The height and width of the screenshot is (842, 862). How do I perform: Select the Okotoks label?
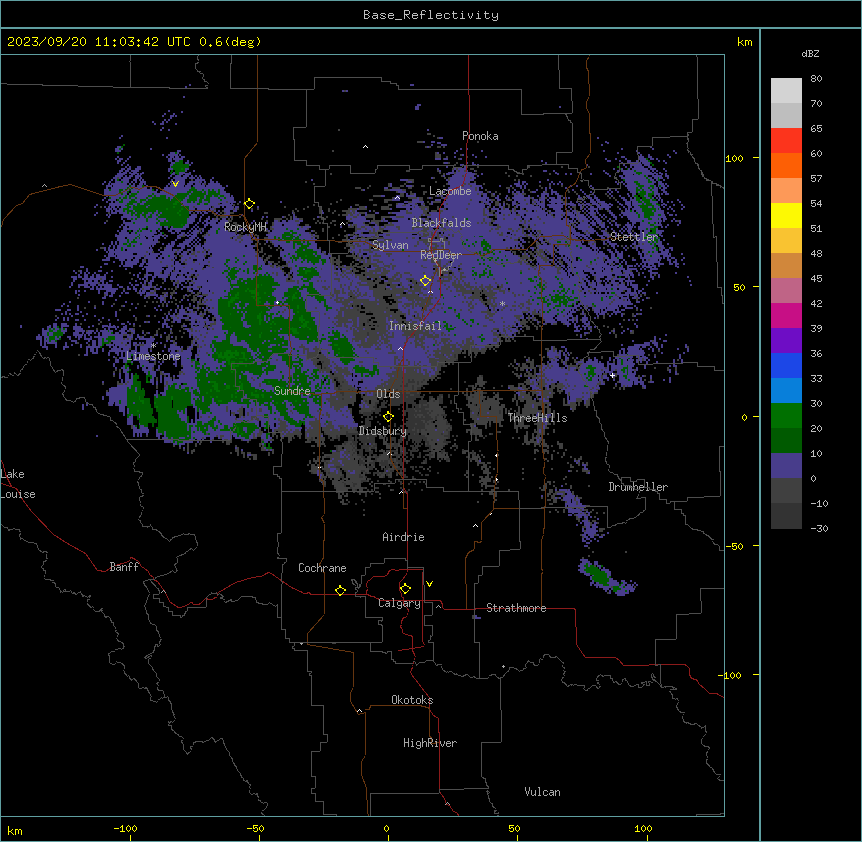pos(412,700)
